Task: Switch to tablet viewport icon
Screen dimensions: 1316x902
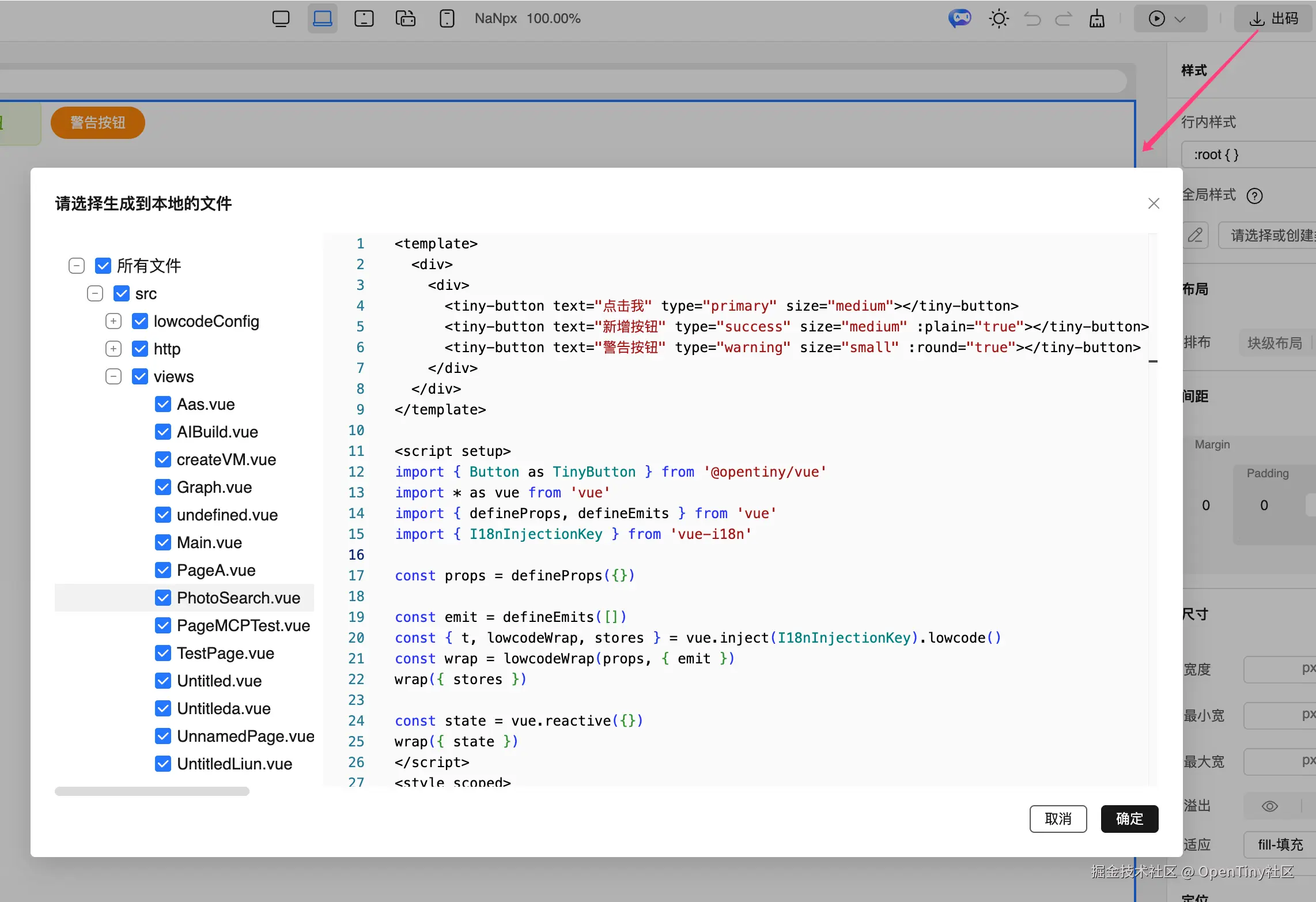Action: point(364,18)
